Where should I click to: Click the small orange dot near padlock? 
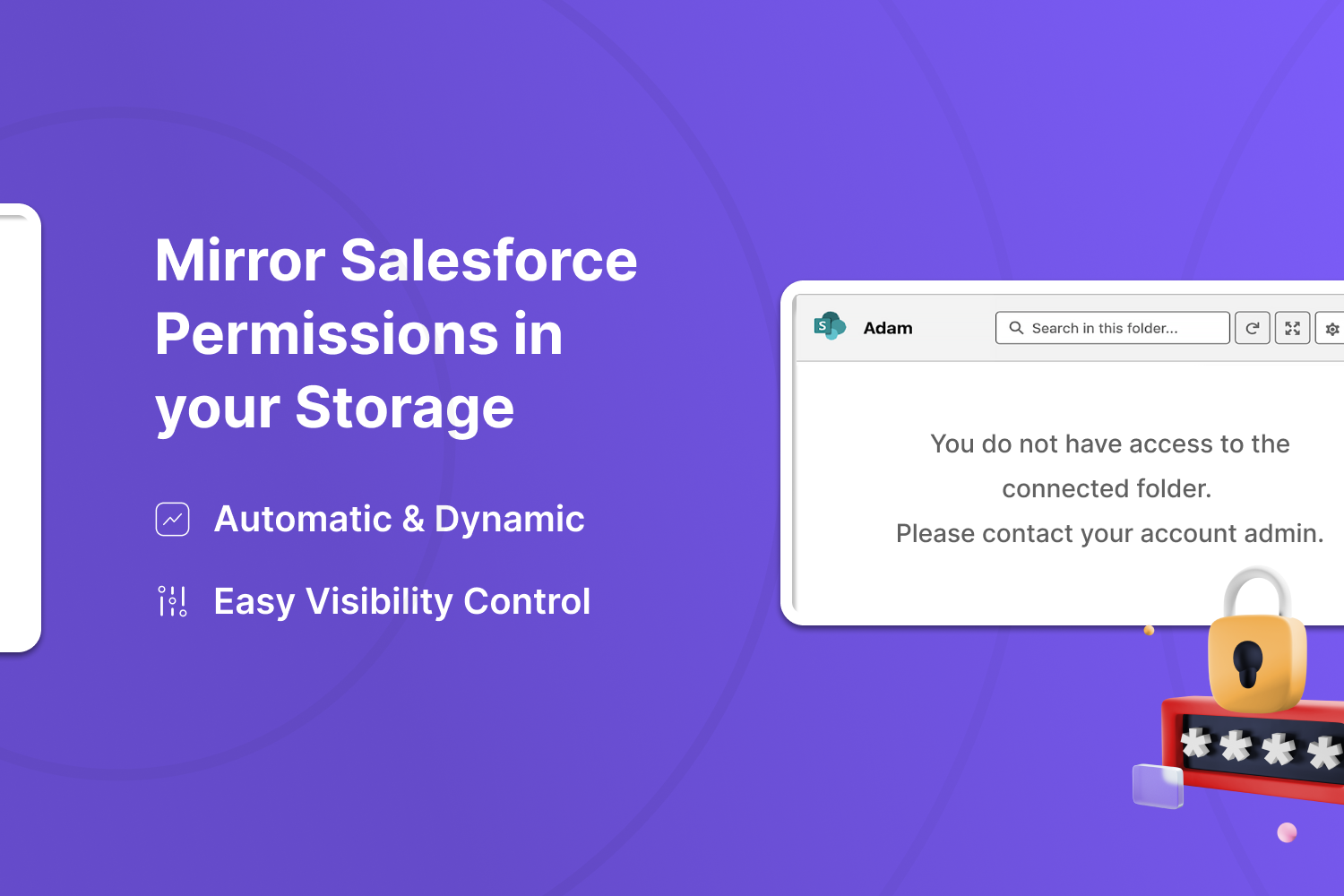click(1149, 631)
